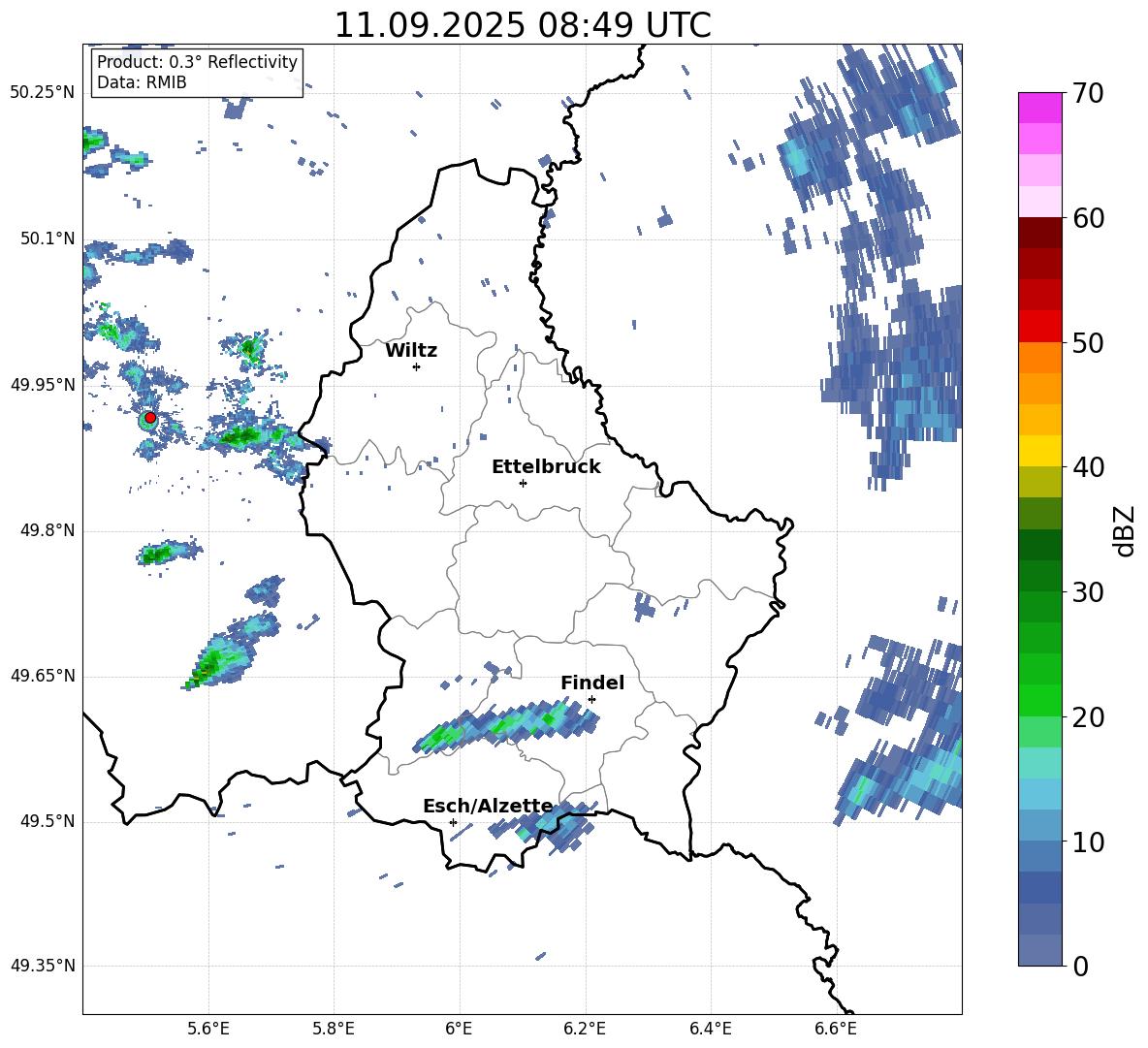Click the 49.65°N latitude label
The width and height of the screenshot is (1148, 1048).
(42, 675)
